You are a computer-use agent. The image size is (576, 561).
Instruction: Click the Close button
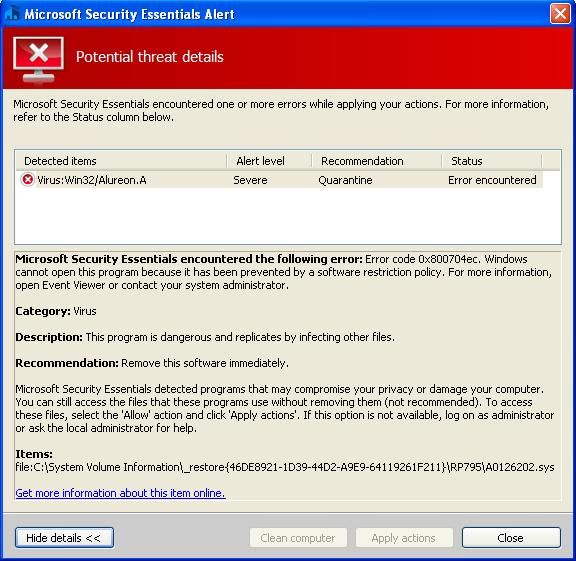[511, 538]
